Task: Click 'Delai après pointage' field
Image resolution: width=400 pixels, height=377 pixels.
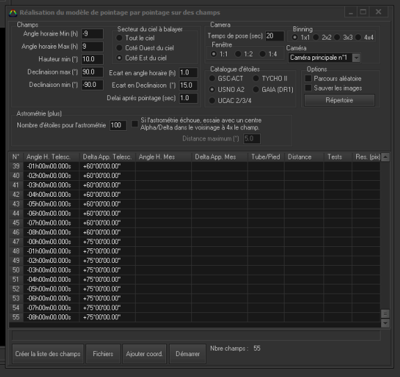Action: click(188, 98)
